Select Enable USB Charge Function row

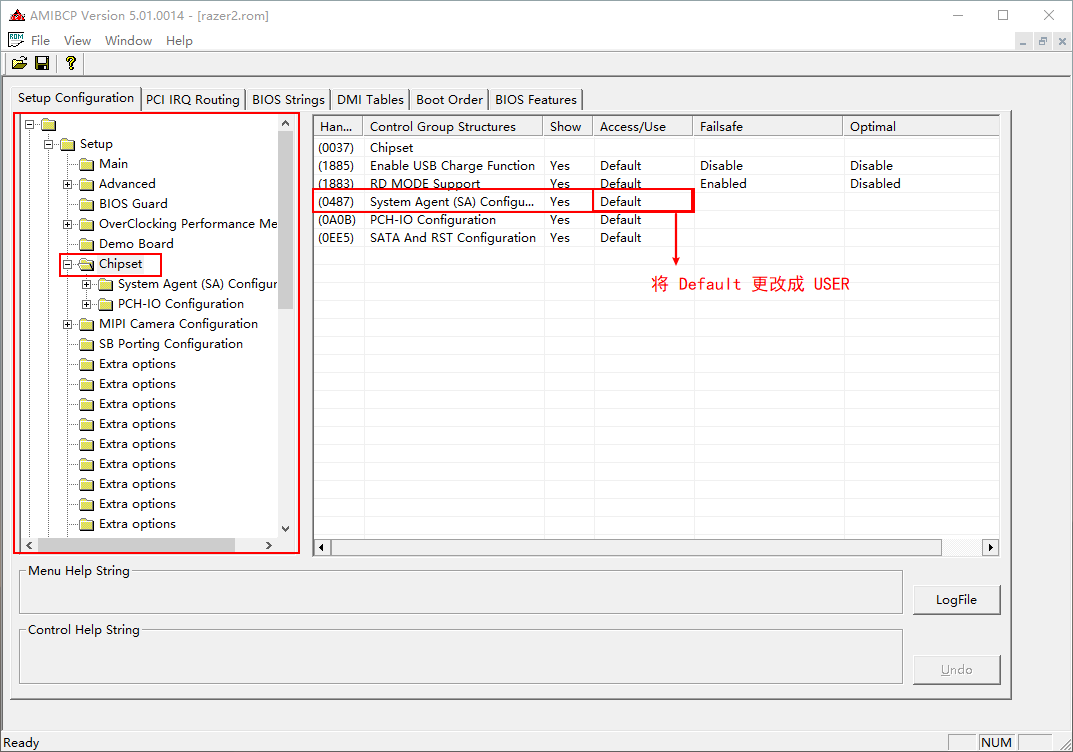point(656,166)
